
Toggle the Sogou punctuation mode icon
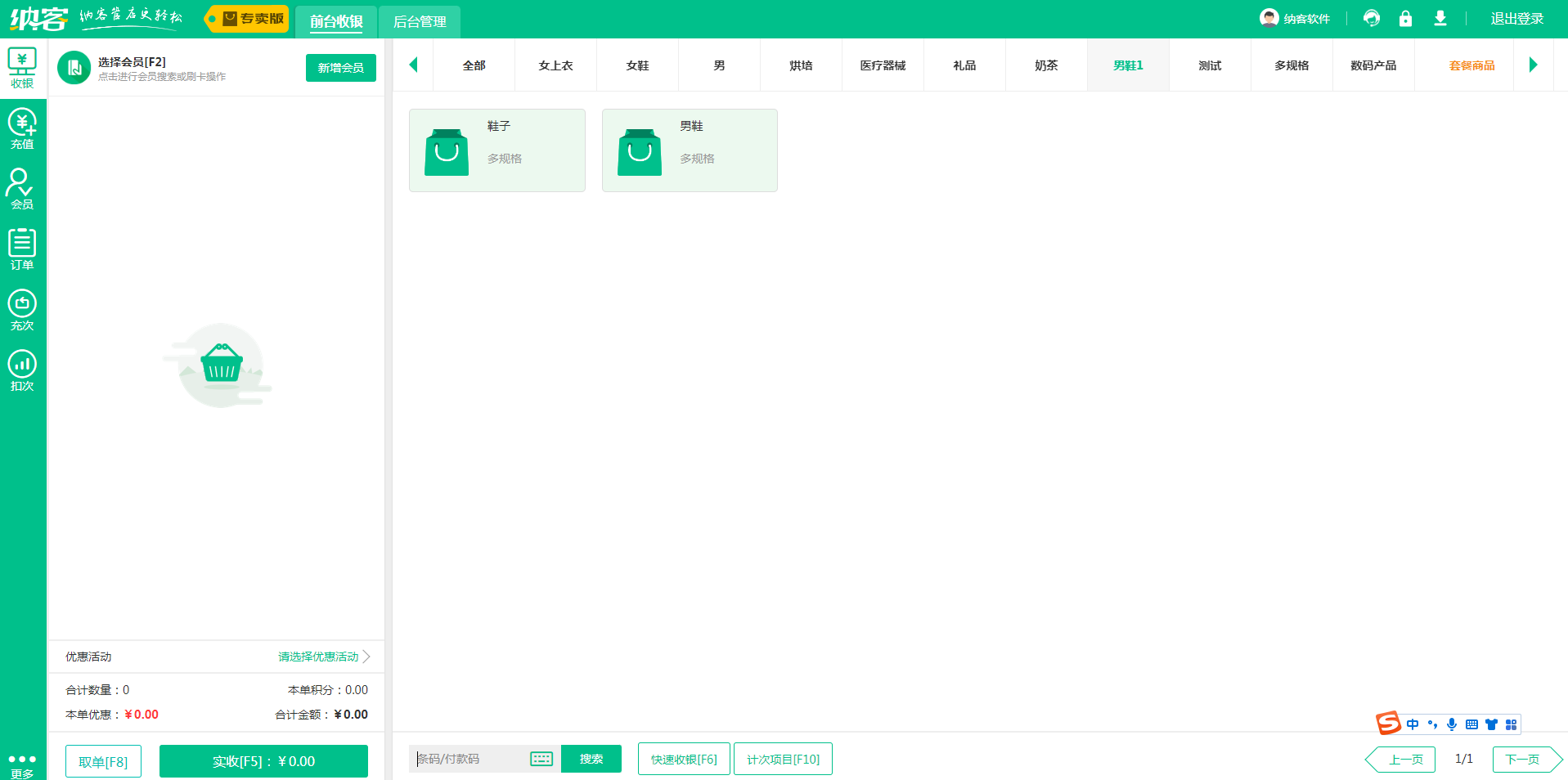tap(1432, 724)
